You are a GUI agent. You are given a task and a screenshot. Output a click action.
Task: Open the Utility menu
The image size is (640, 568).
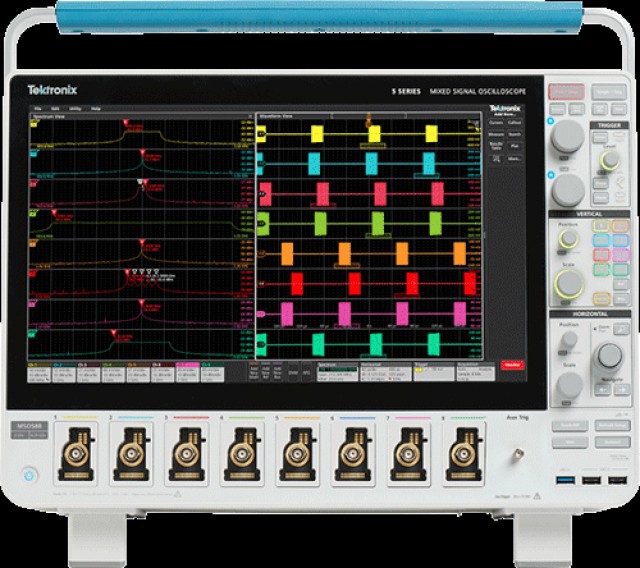point(75,107)
